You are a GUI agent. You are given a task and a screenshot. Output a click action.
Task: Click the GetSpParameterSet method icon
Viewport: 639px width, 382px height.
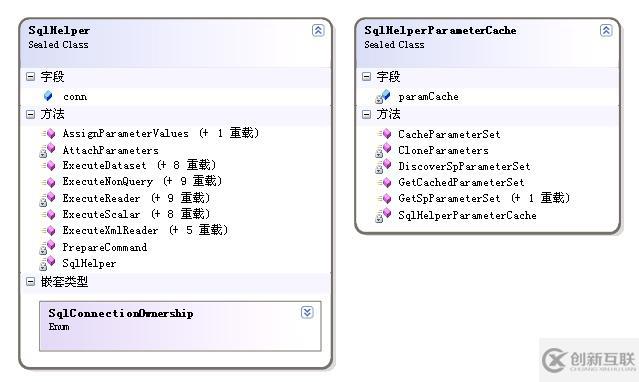point(384,199)
